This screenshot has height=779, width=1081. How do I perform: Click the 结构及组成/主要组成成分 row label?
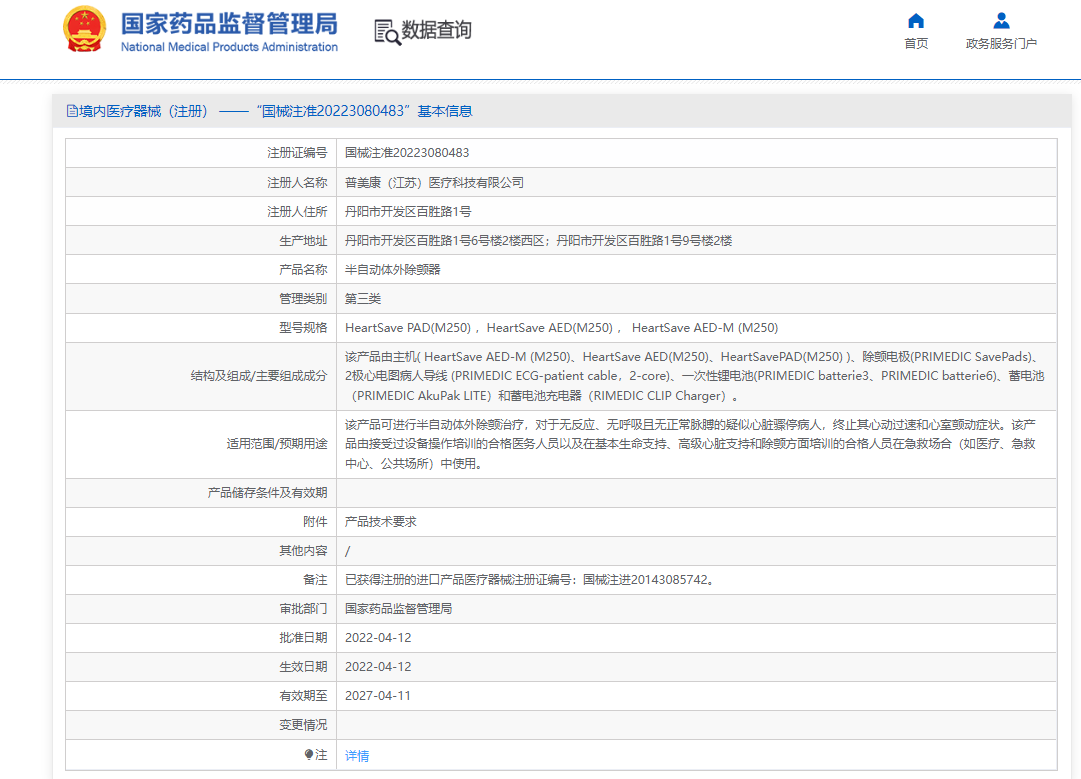pyautogui.click(x=259, y=376)
